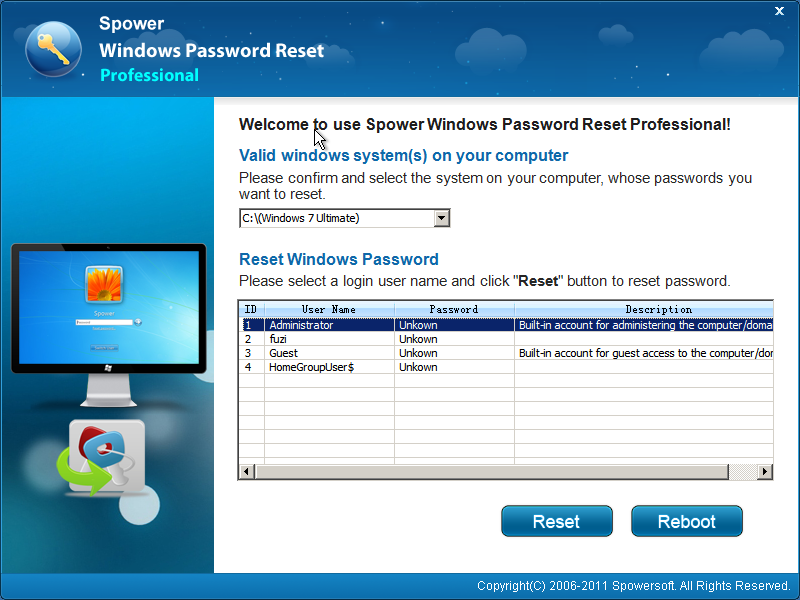Viewport: 800px width, 600px height.
Task: Click the golden key globe logo icon
Action: click(54, 49)
